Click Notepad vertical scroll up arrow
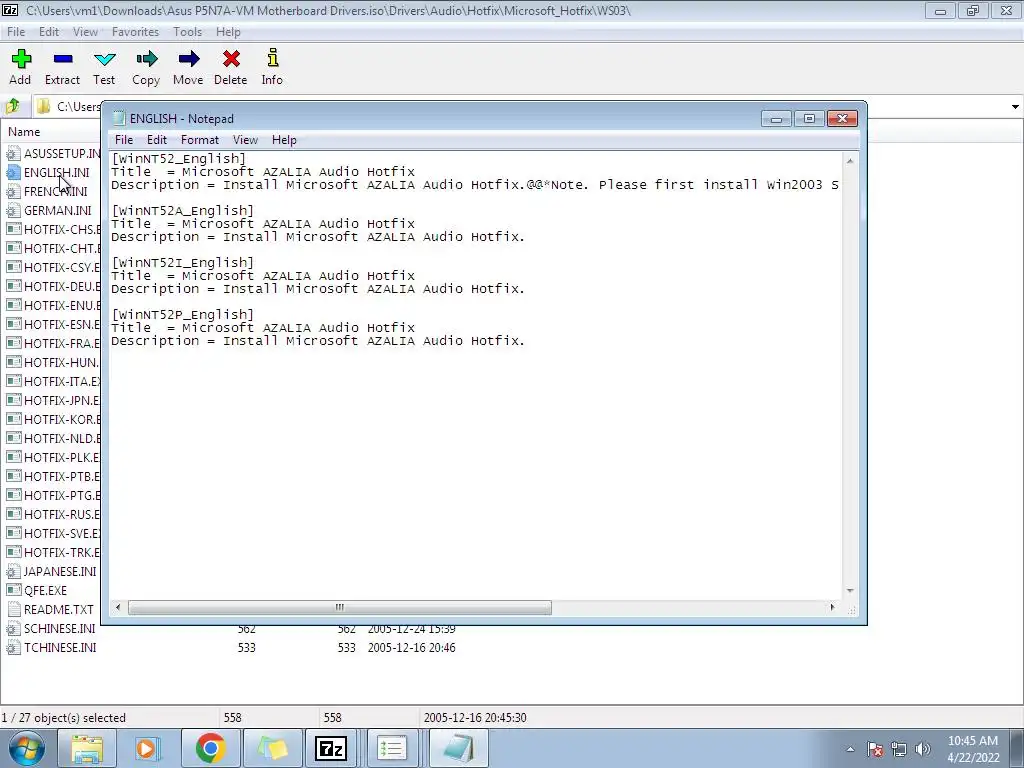 pos(850,160)
